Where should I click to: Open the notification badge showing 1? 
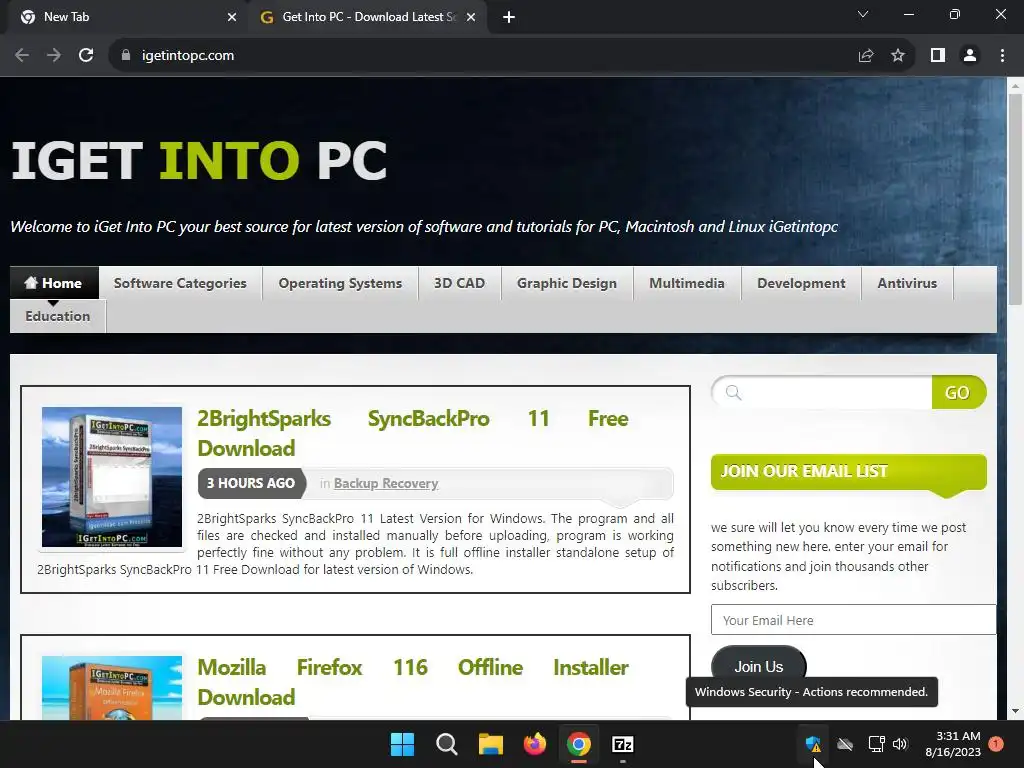pos(996,744)
